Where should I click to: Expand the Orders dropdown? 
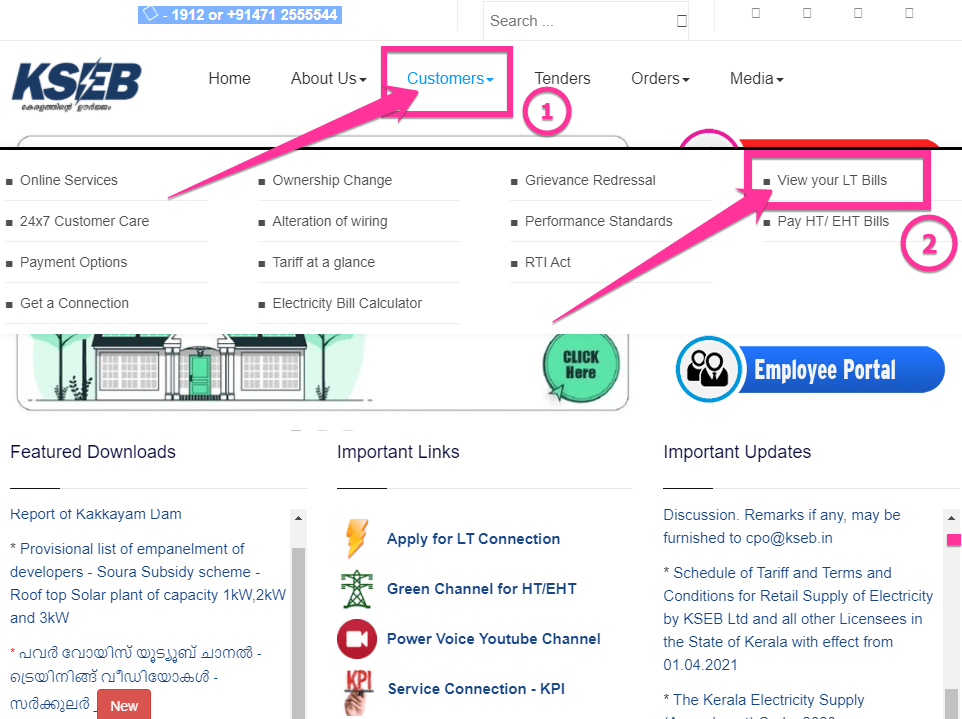coord(660,79)
